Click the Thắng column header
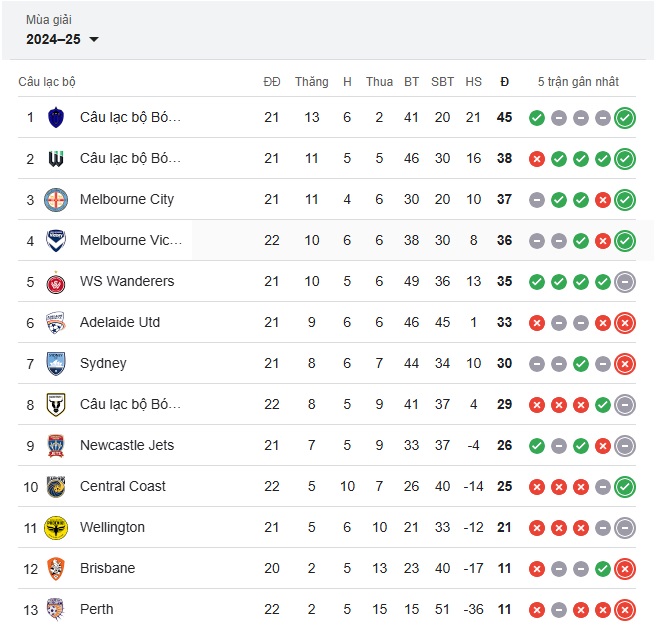 tap(311, 82)
